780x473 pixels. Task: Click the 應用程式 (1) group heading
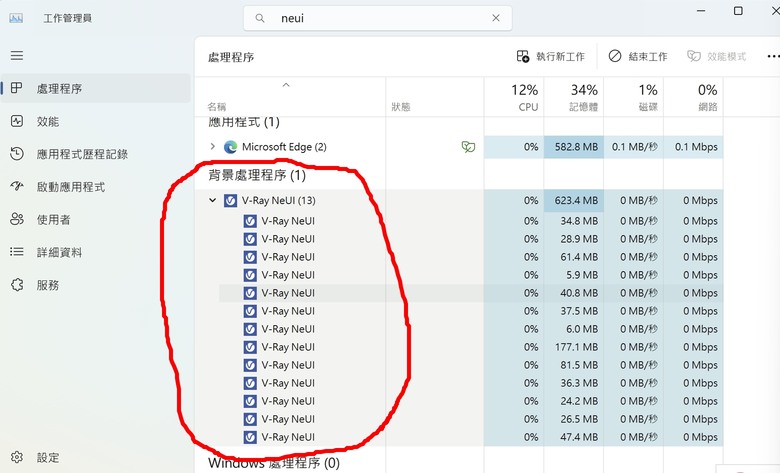pyautogui.click(x=244, y=122)
